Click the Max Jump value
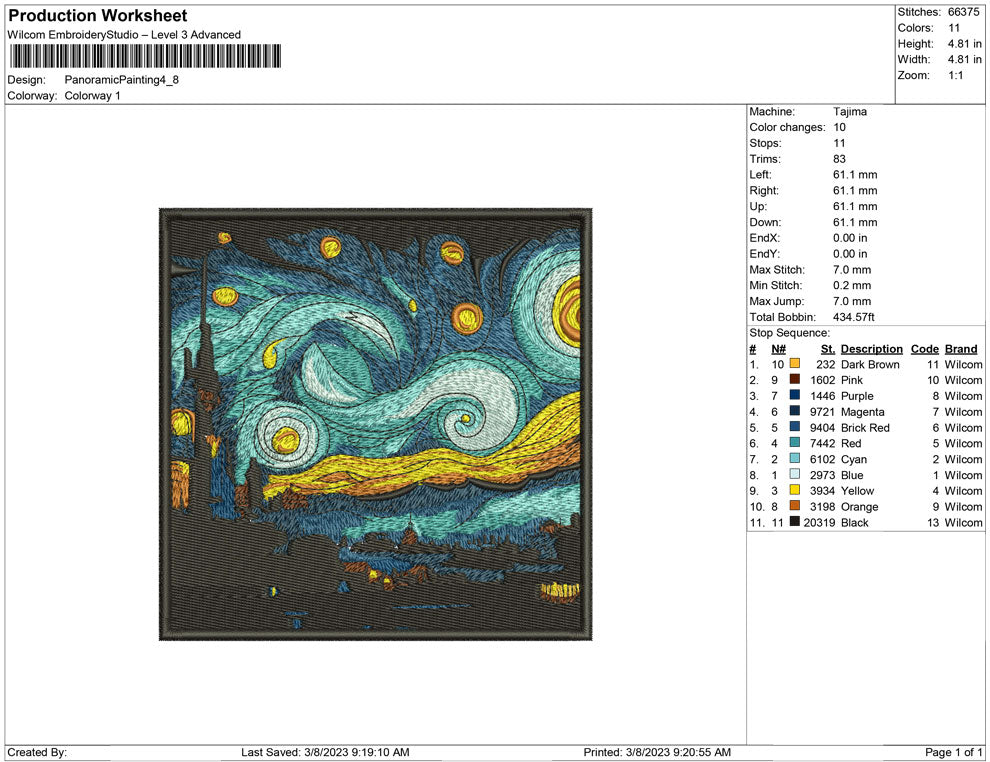 (x=852, y=301)
